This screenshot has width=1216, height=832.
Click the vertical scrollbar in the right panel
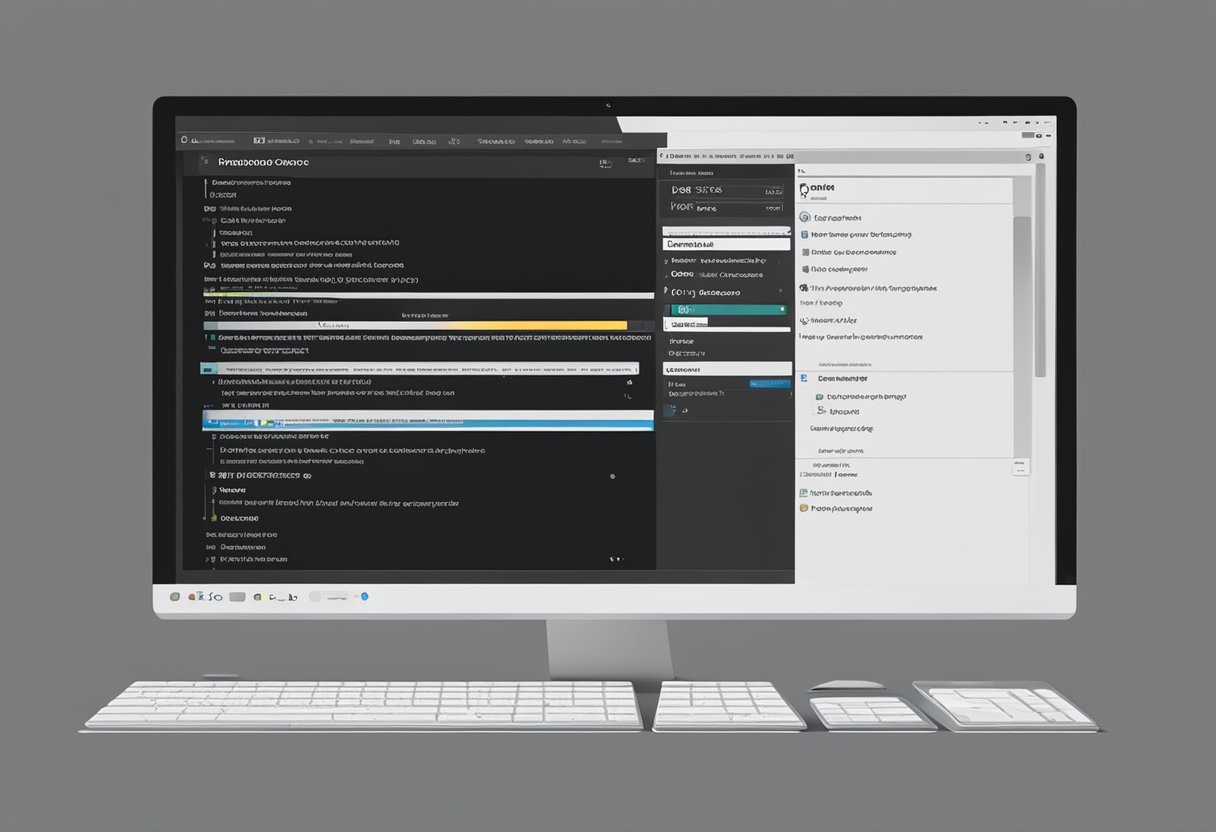coord(1021,300)
